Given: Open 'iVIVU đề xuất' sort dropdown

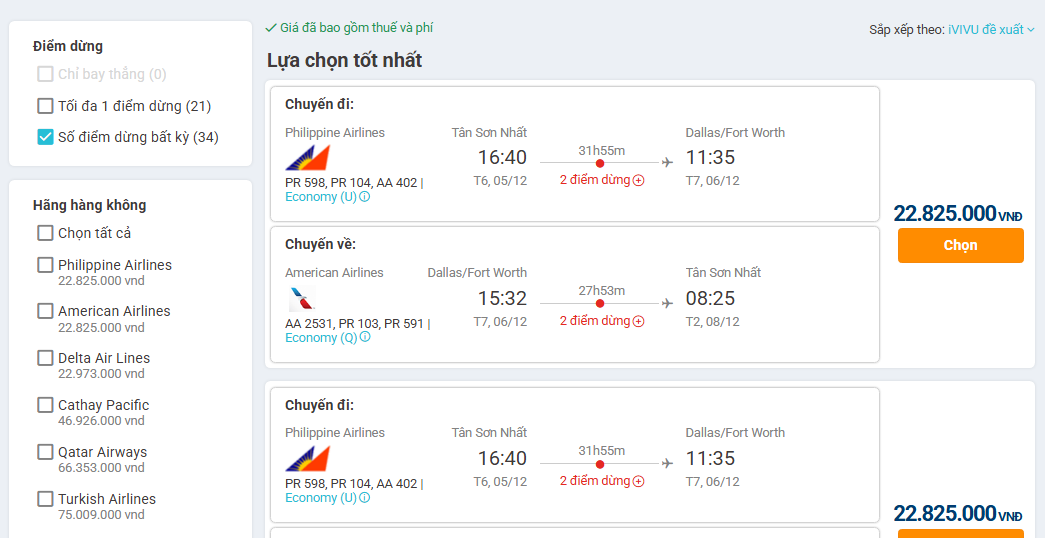Looking at the screenshot, I should (991, 30).
